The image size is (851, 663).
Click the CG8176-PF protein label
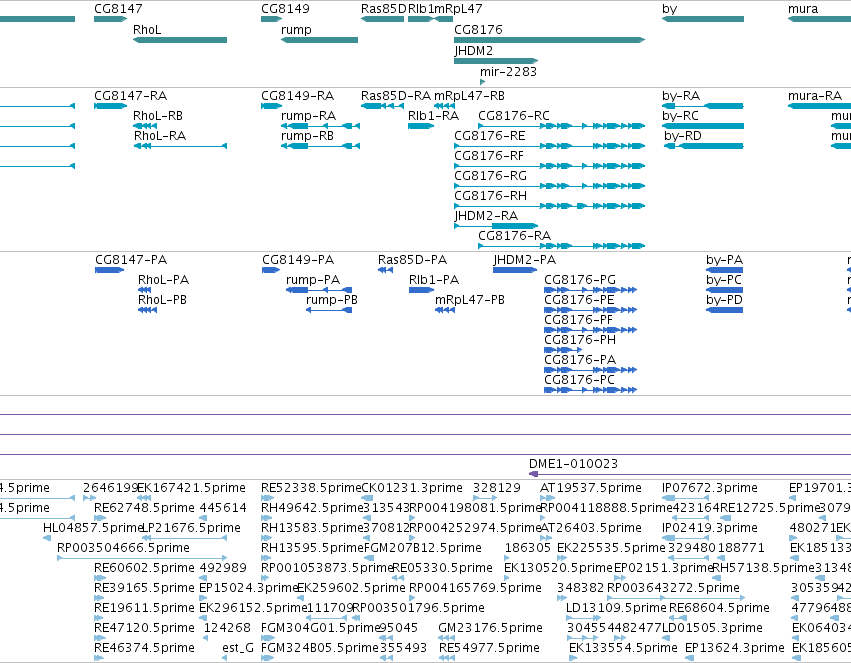(x=579, y=320)
